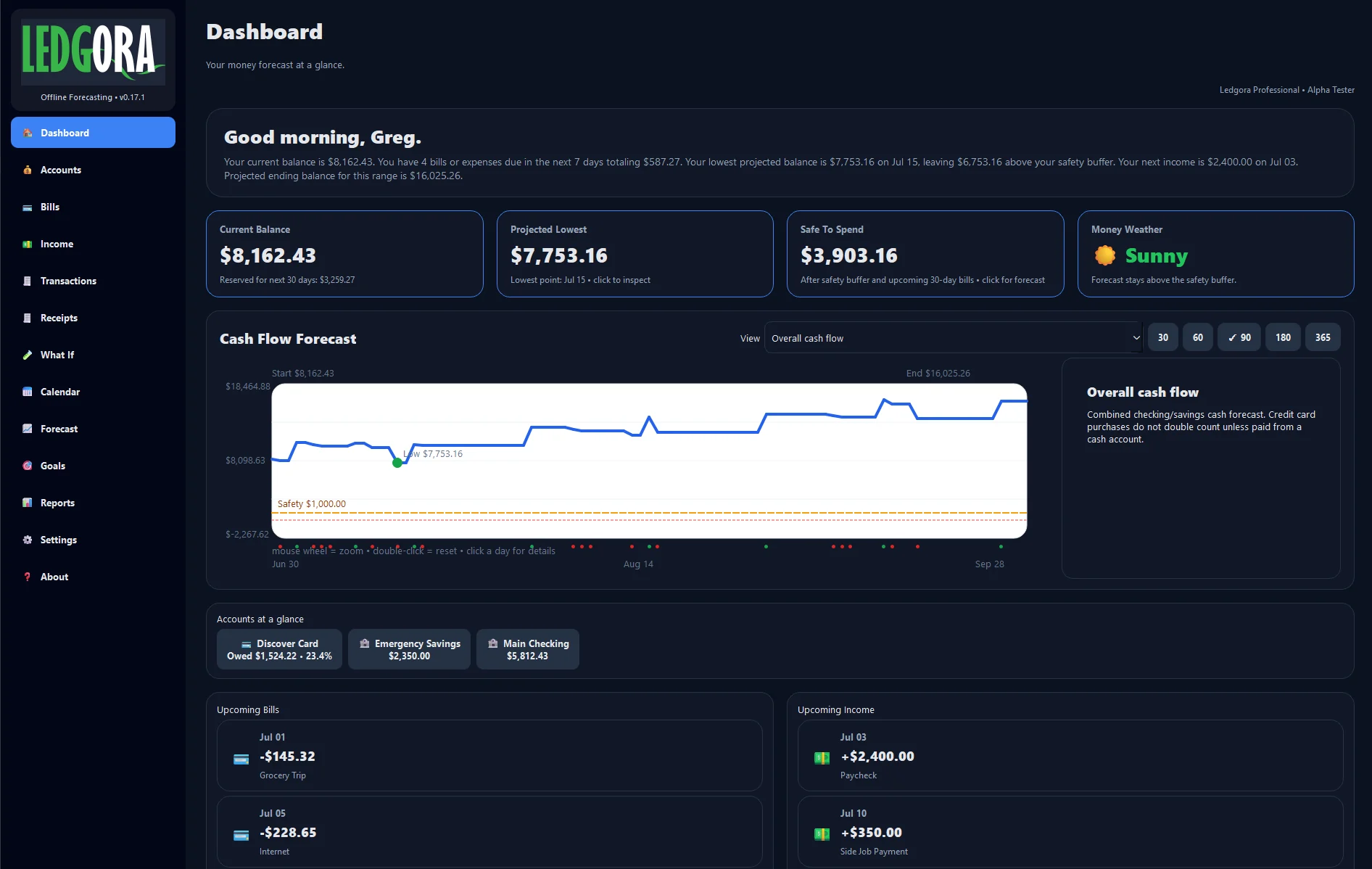Click the About question mark icon
The height and width of the screenshot is (869, 1372).
28,577
